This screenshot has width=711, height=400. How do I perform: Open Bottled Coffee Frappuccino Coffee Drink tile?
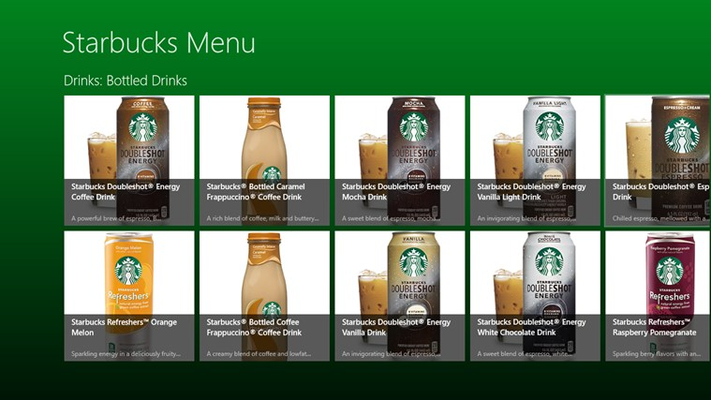(264, 296)
